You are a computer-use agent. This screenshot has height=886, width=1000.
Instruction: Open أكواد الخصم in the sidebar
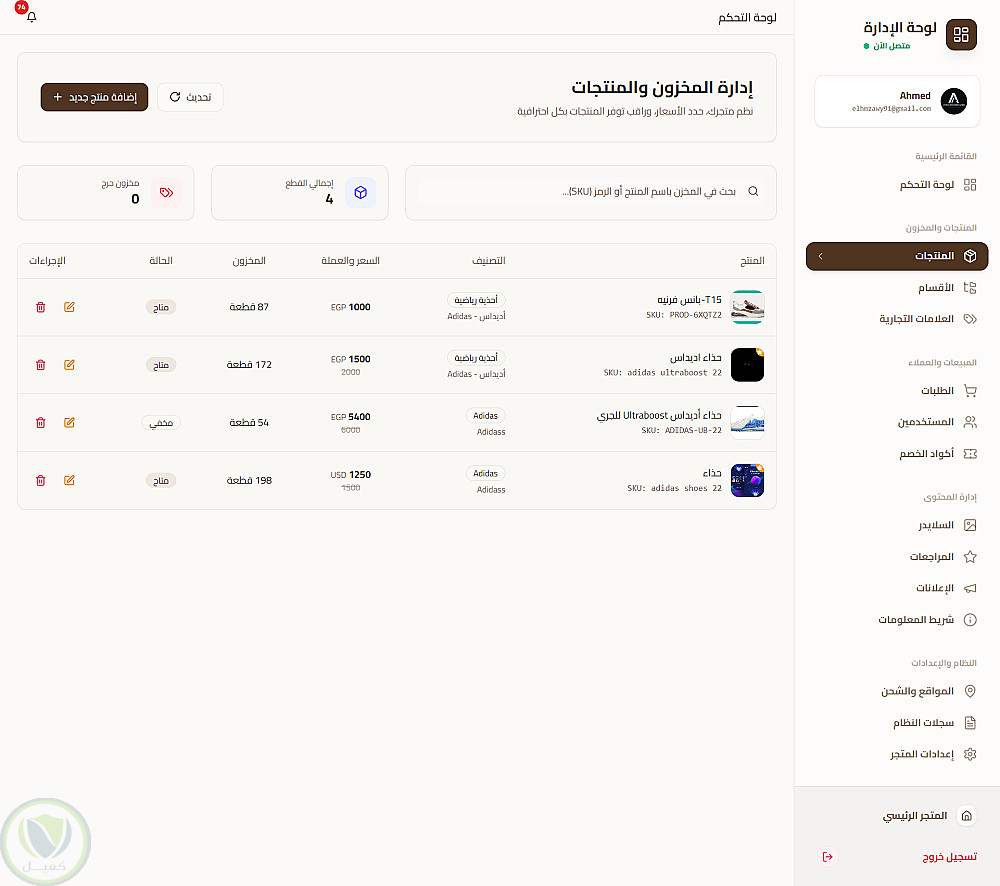tap(897, 454)
